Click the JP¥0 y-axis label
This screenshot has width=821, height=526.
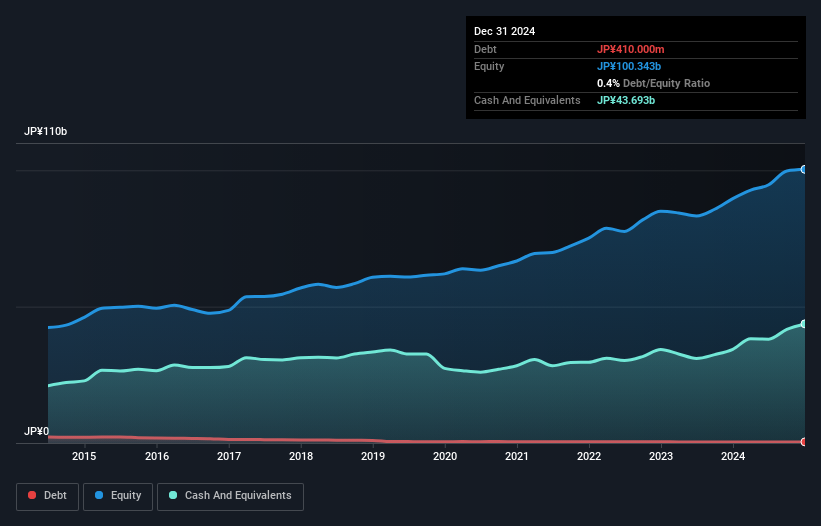(x=36, y=431)
